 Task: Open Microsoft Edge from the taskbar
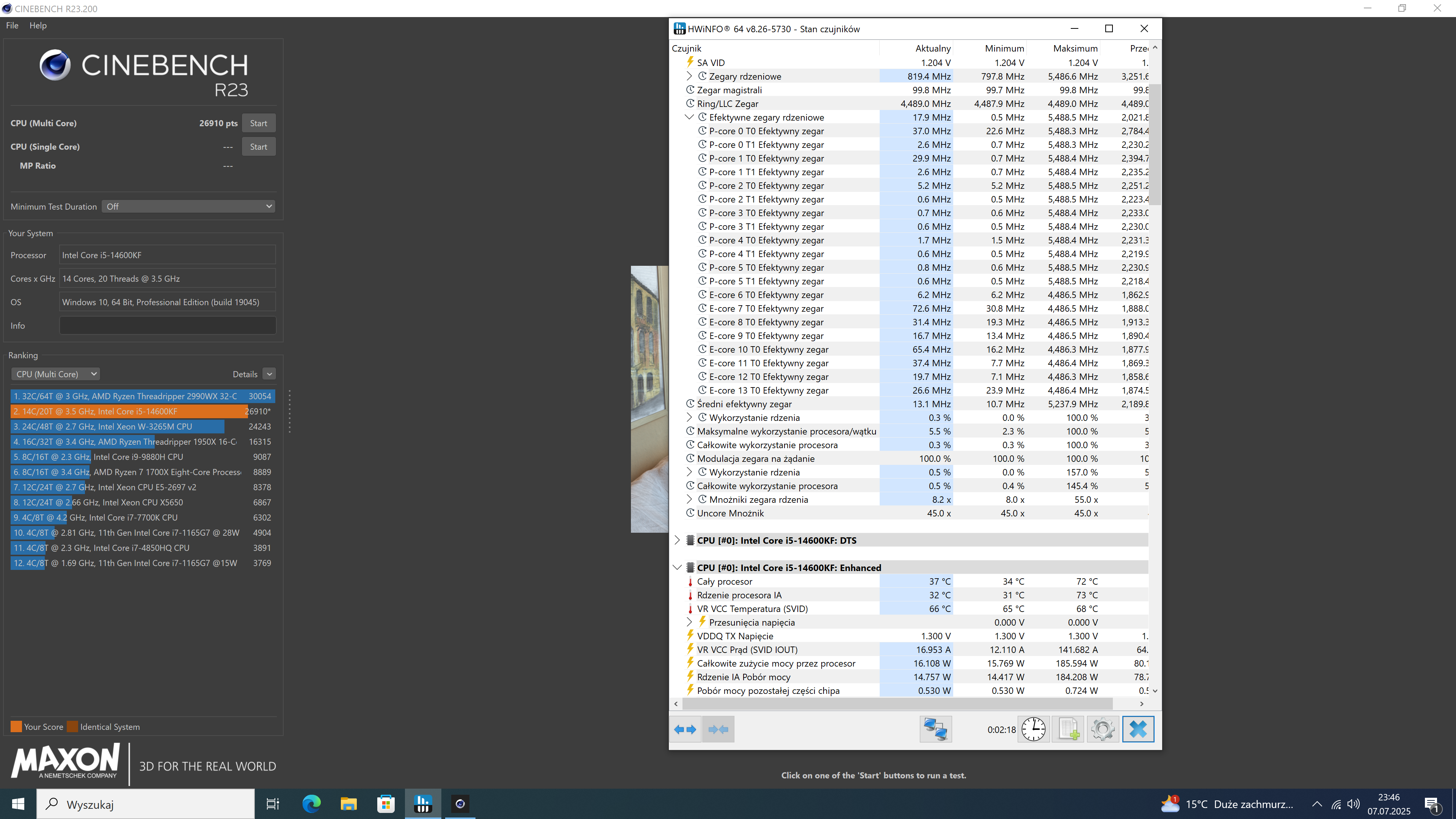[311, 803]
